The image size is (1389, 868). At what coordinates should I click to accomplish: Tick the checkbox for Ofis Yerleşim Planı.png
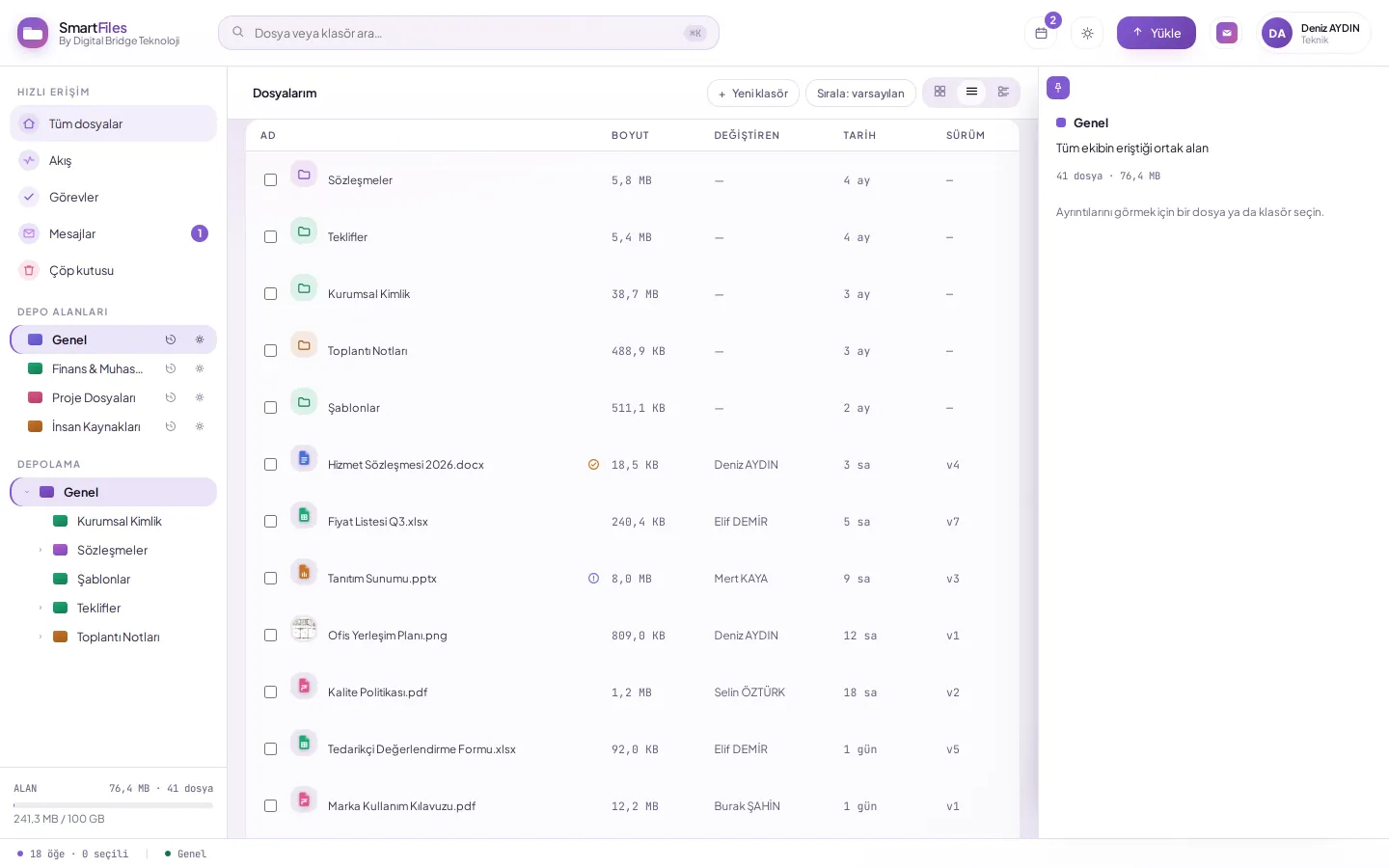(270, 636)
